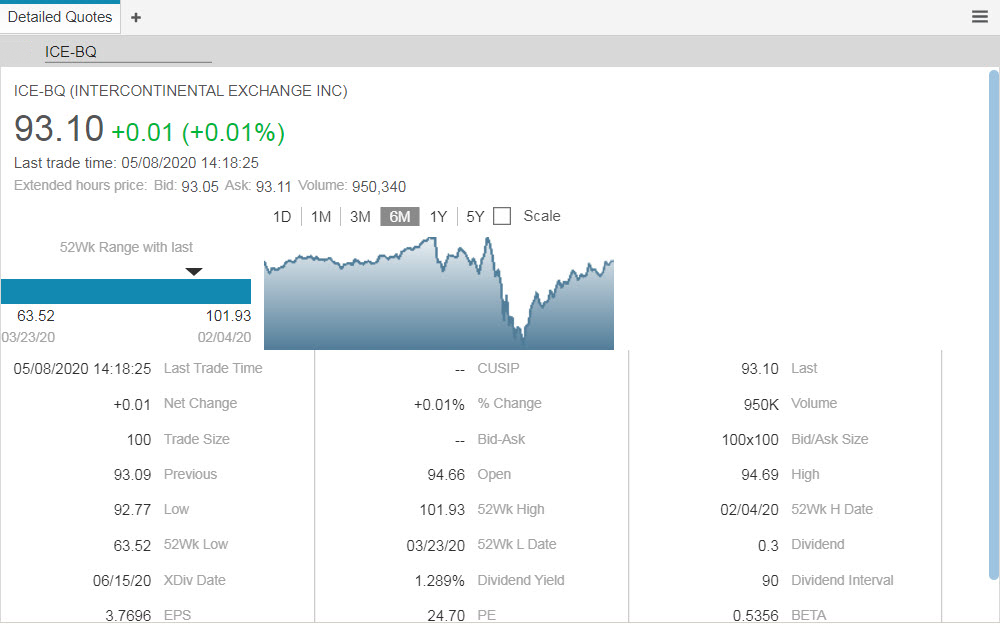Open the hamburger menu icon
This screenshot has width=1000, height=624.
coord(980,17)
